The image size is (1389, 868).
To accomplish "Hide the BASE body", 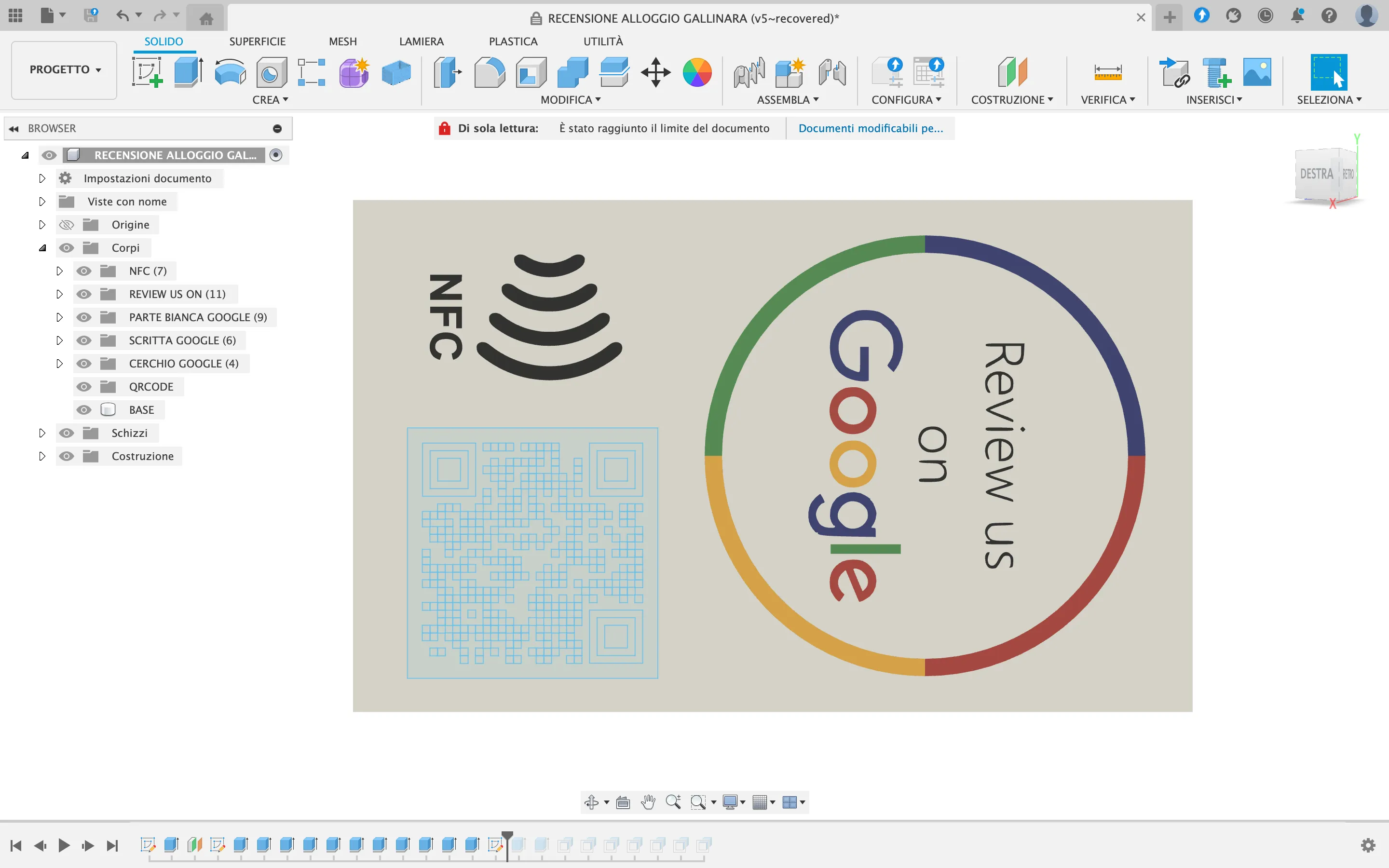I will pyautogui.click(x=84, y=409).
